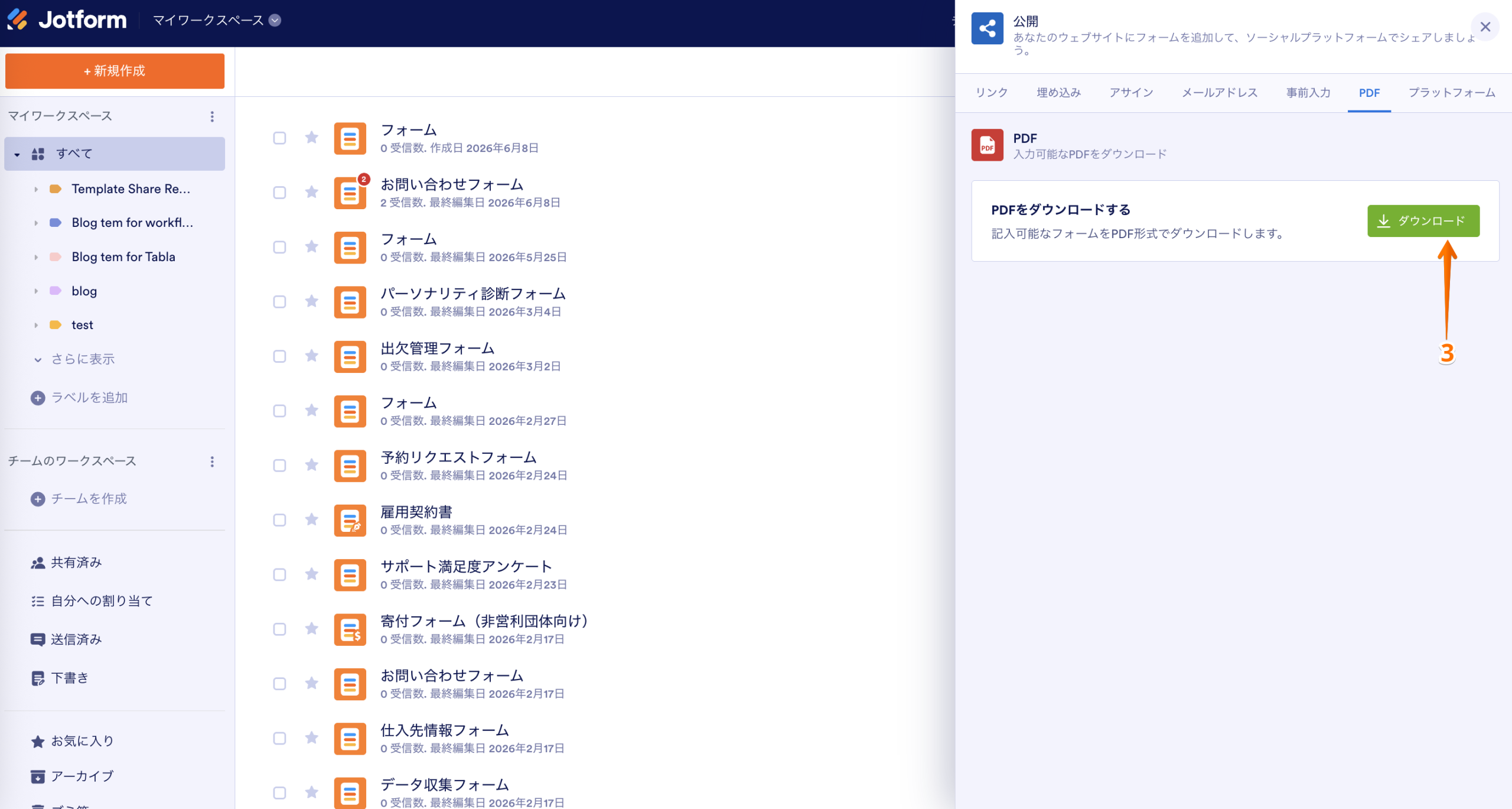Click the red PDF icon
The width and height of the screenshot is (1512, 809).
tap(988, 145)
